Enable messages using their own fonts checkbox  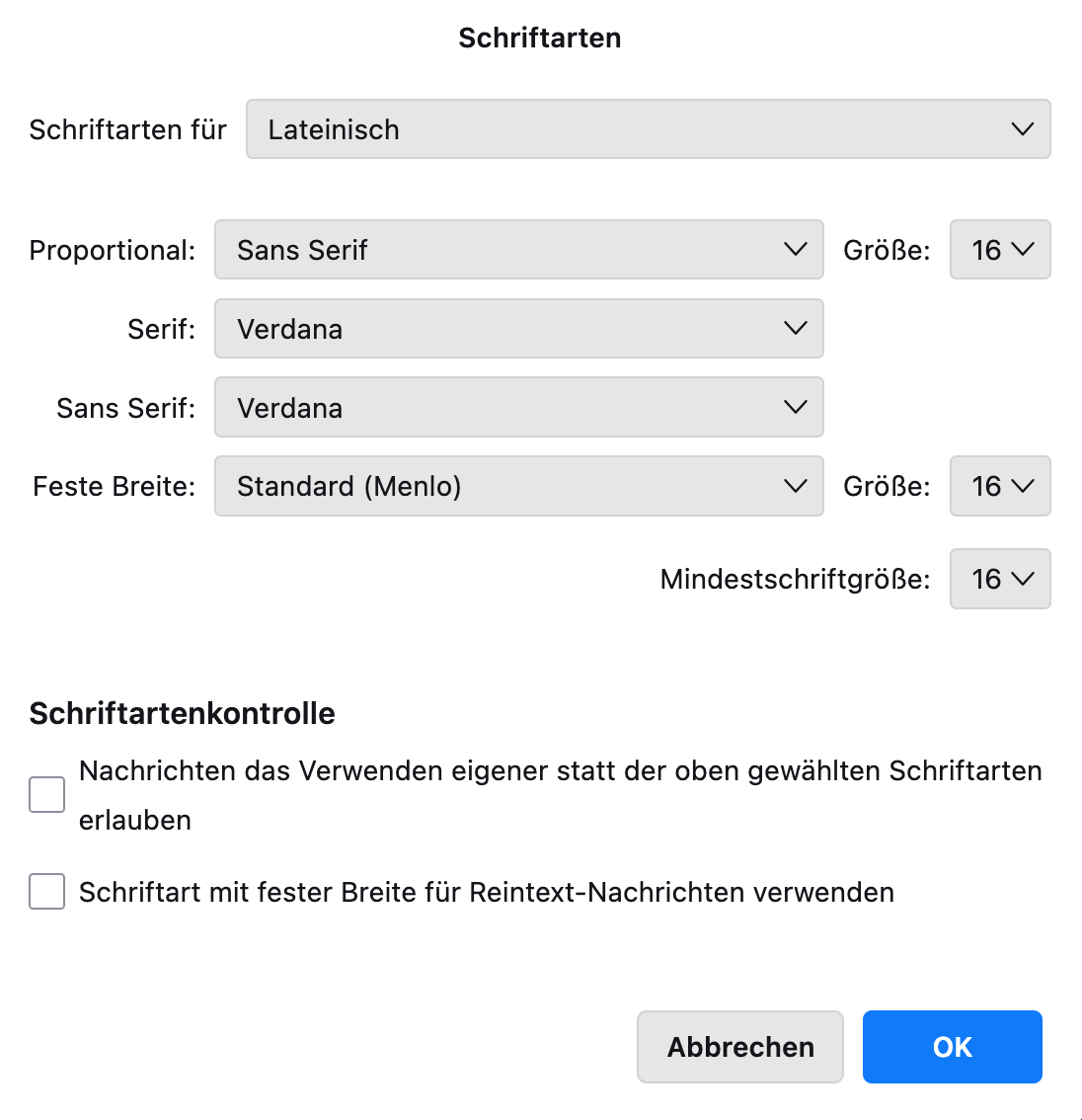point(46,794)
